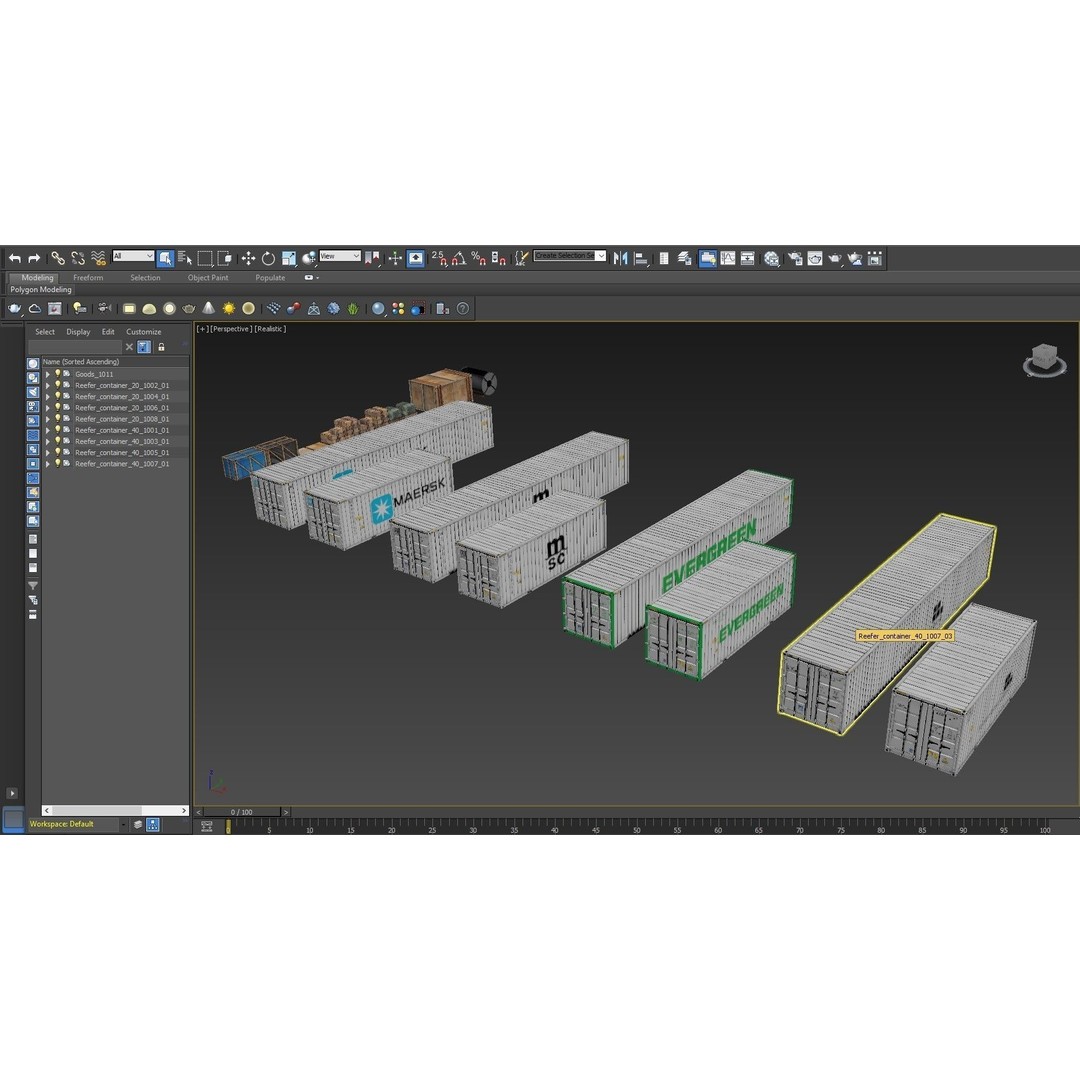Activate Select Object tool

pyautogui.click(x=165, y=258)
